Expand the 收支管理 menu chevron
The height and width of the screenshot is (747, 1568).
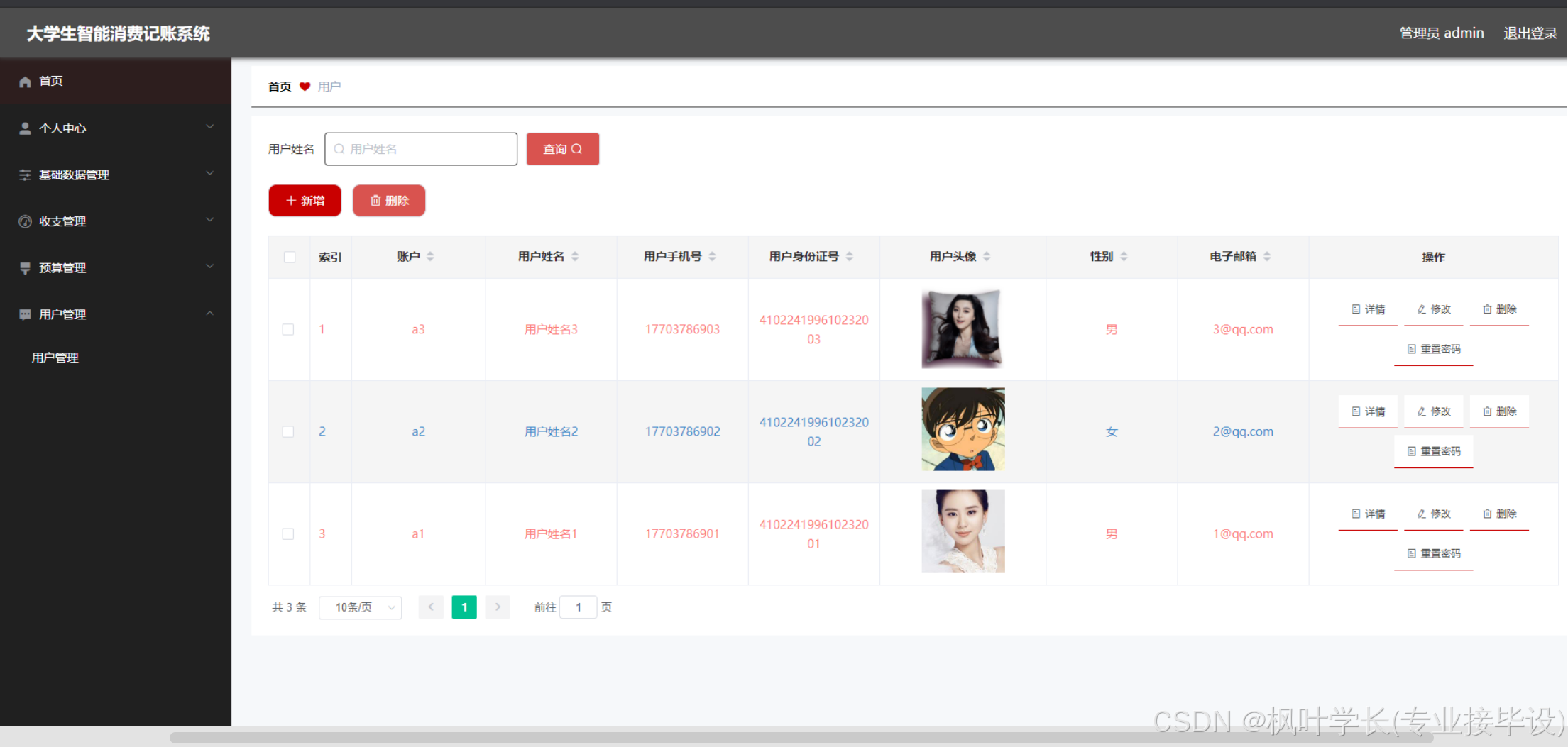[x=209, y=220]
